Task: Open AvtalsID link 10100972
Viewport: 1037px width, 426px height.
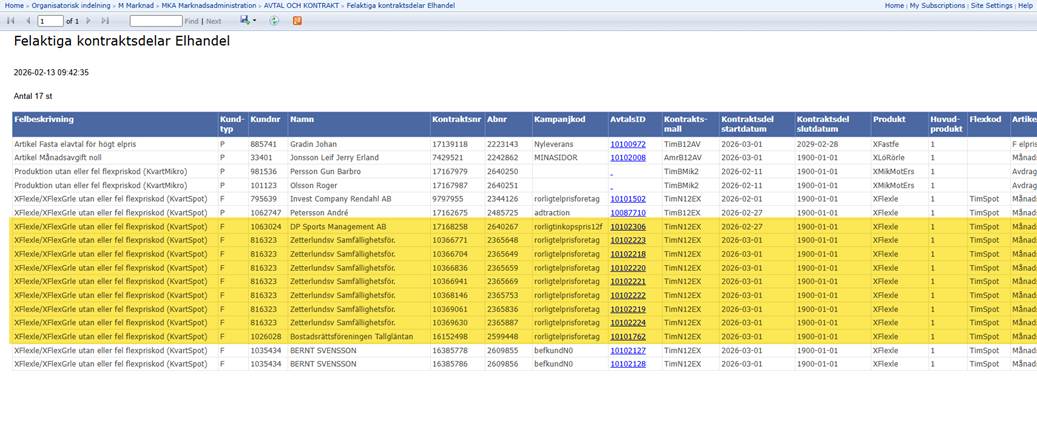Action: tap(628, 145)
